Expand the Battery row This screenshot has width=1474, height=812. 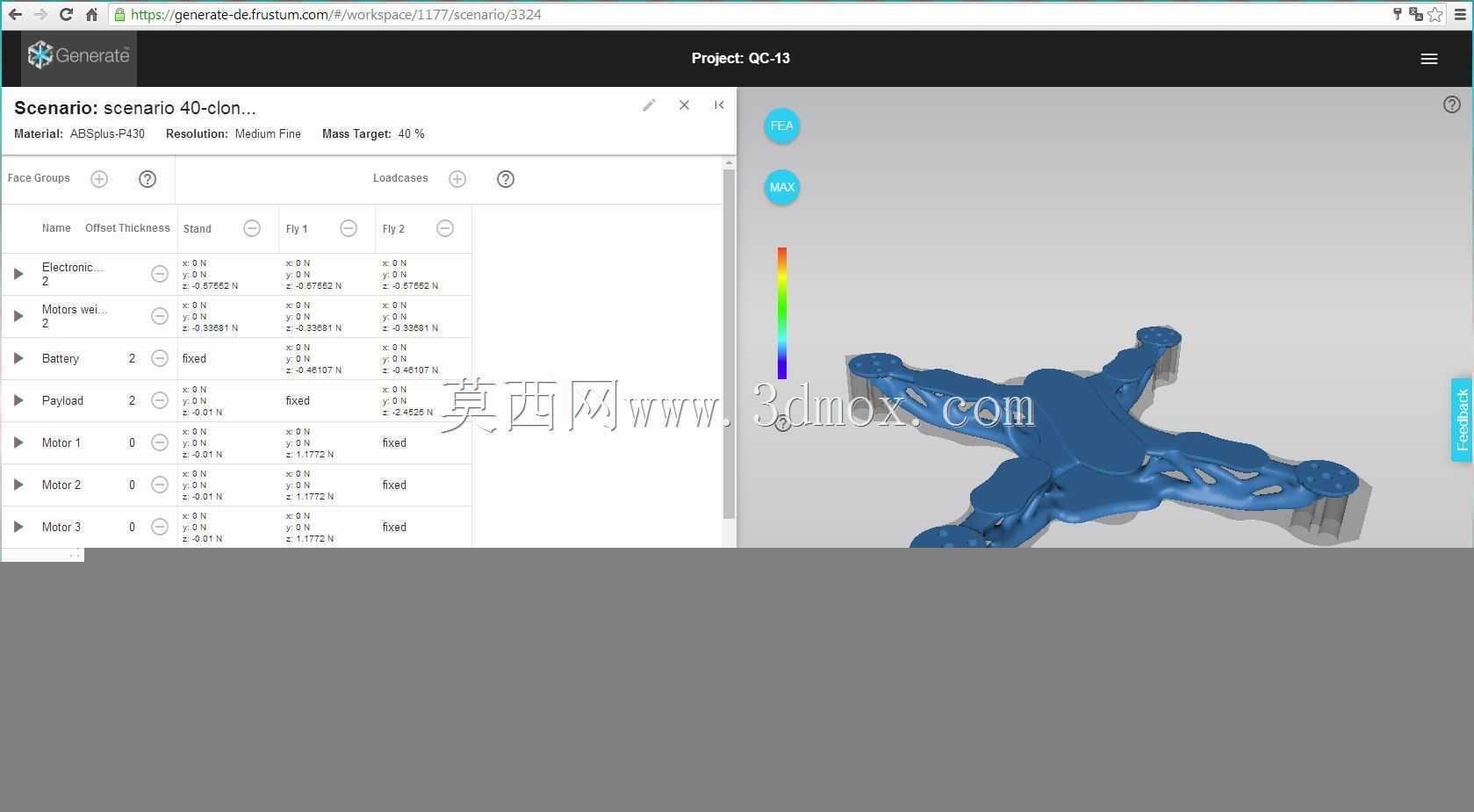(x=18, y=358)
